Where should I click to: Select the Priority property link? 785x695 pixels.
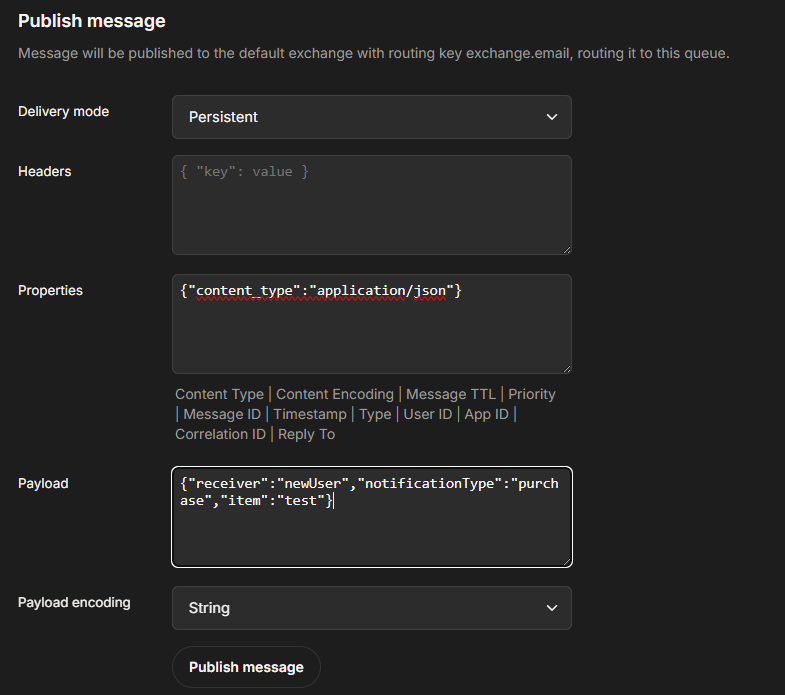pyautogui.click(x=532, y=394)
